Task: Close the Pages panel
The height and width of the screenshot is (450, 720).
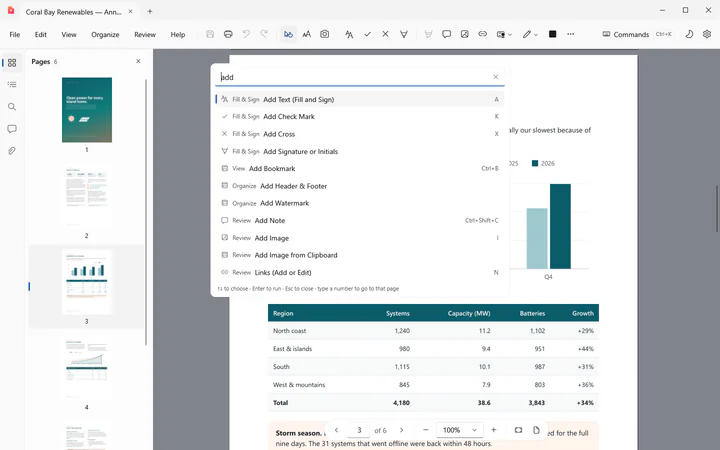Action: coord(138,61)
